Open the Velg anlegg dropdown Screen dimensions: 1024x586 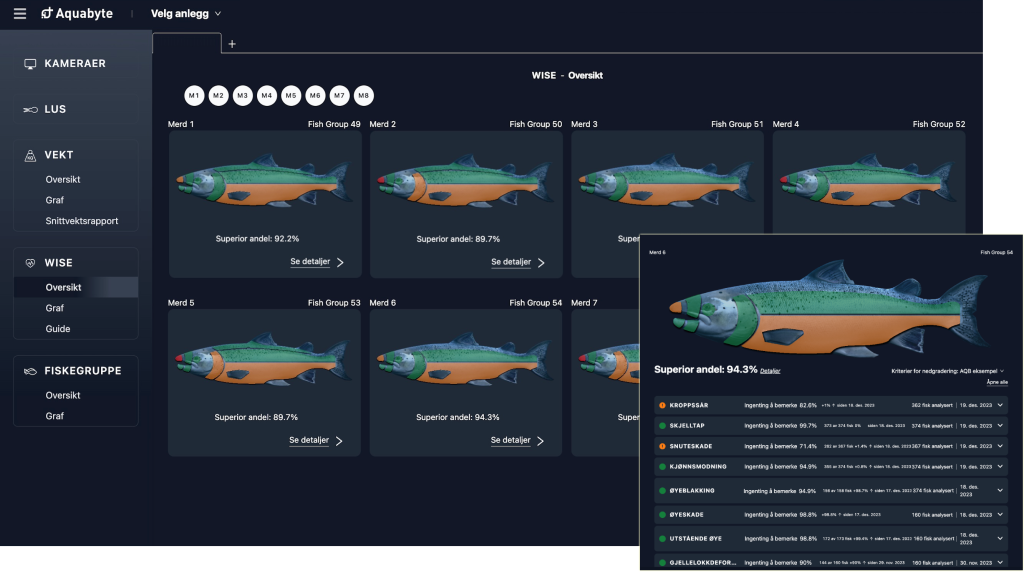[x=186, y=14]
